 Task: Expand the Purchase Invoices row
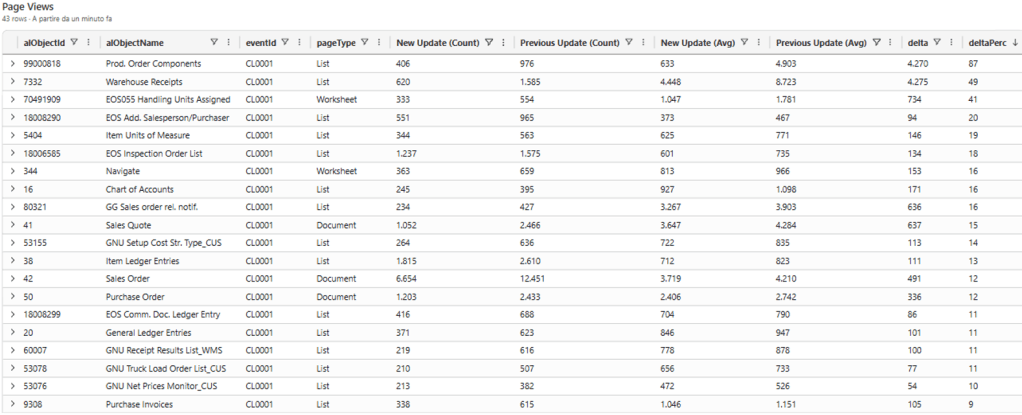[12, 404]
